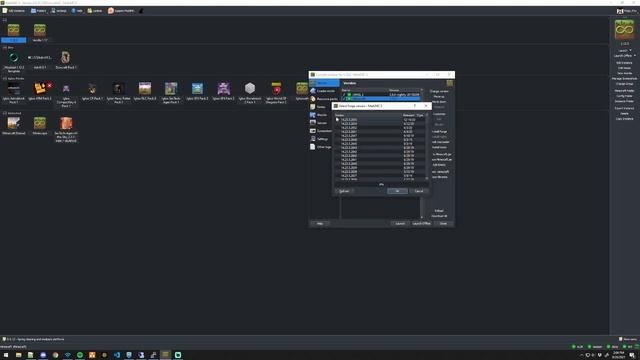Open the Folders toolbar menu
The image size is (640, 360).
point(38,11)
